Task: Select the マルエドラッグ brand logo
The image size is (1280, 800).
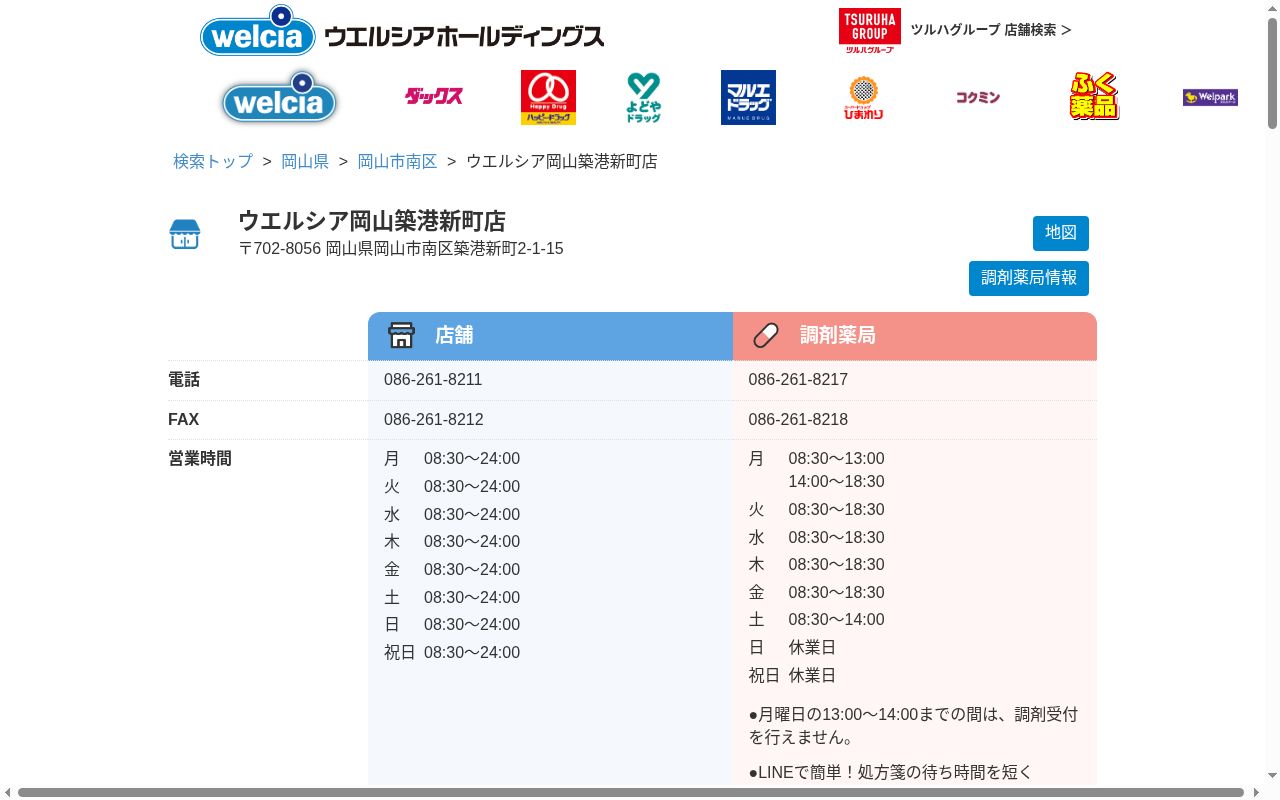Action: [748, 97]
